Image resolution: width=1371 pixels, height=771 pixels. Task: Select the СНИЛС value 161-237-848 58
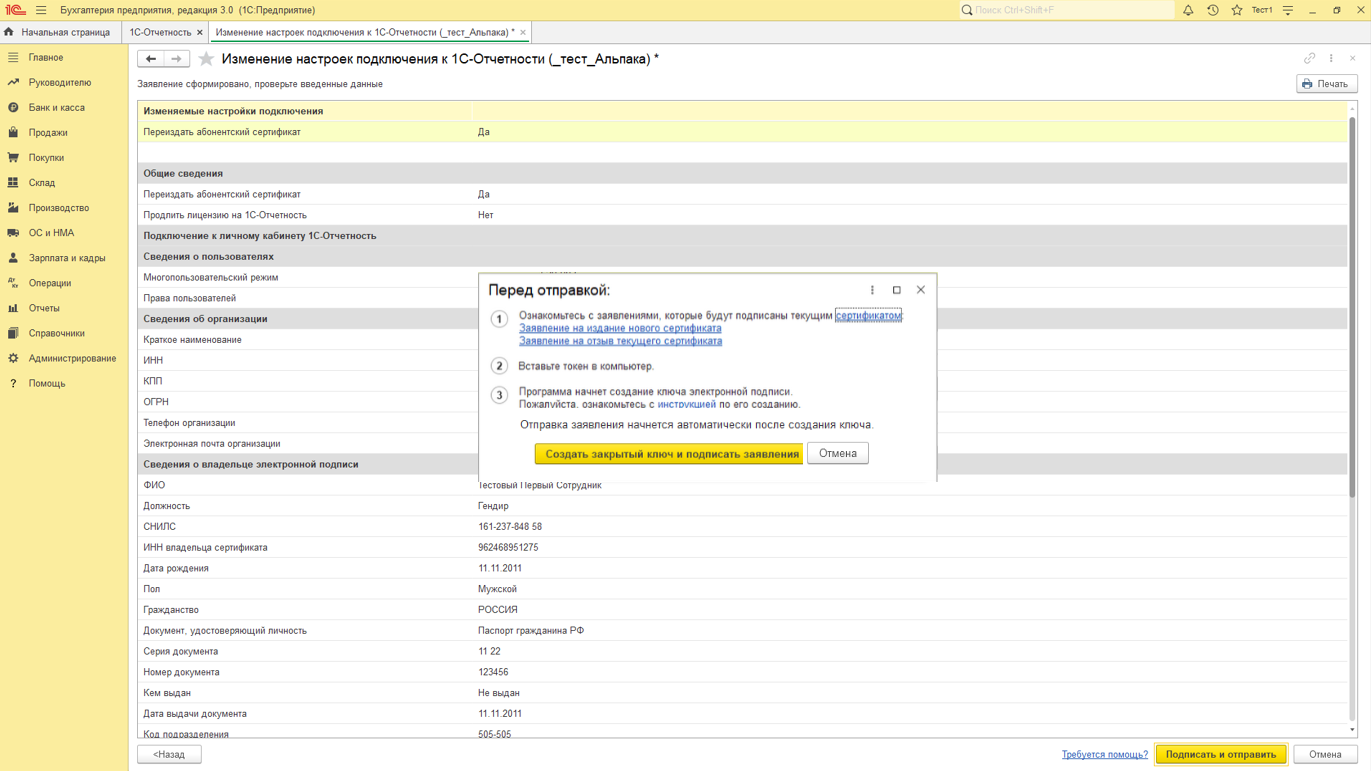point(510,527)
